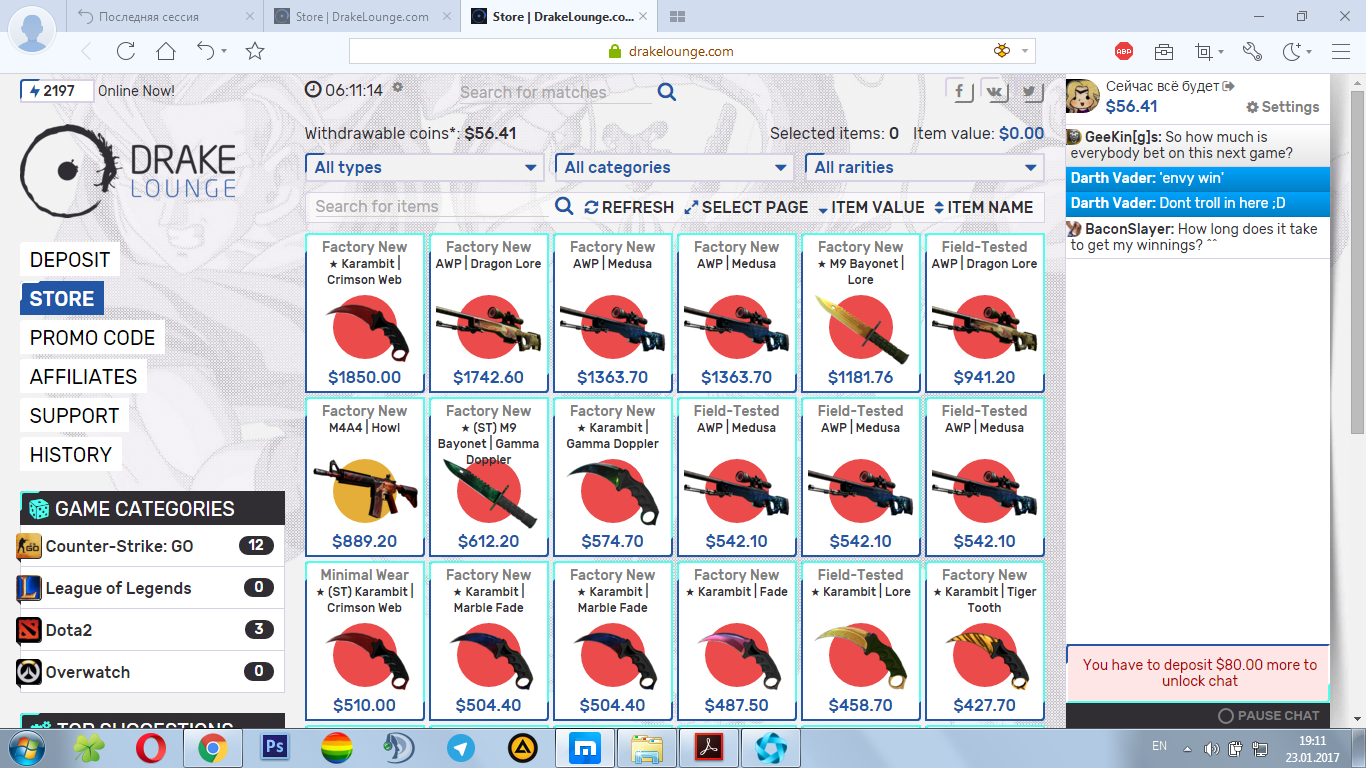Click the REFRESH button
Viewport: 1366px width, 768px height.
click(x=629, y=207)
